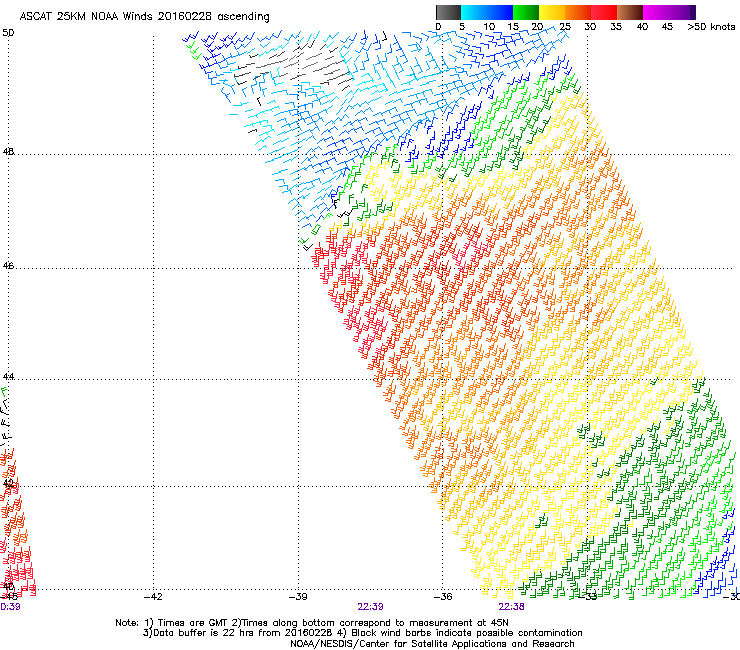
Task: Click the latitude label '50' on the left axis
Action: coord(8,33)
